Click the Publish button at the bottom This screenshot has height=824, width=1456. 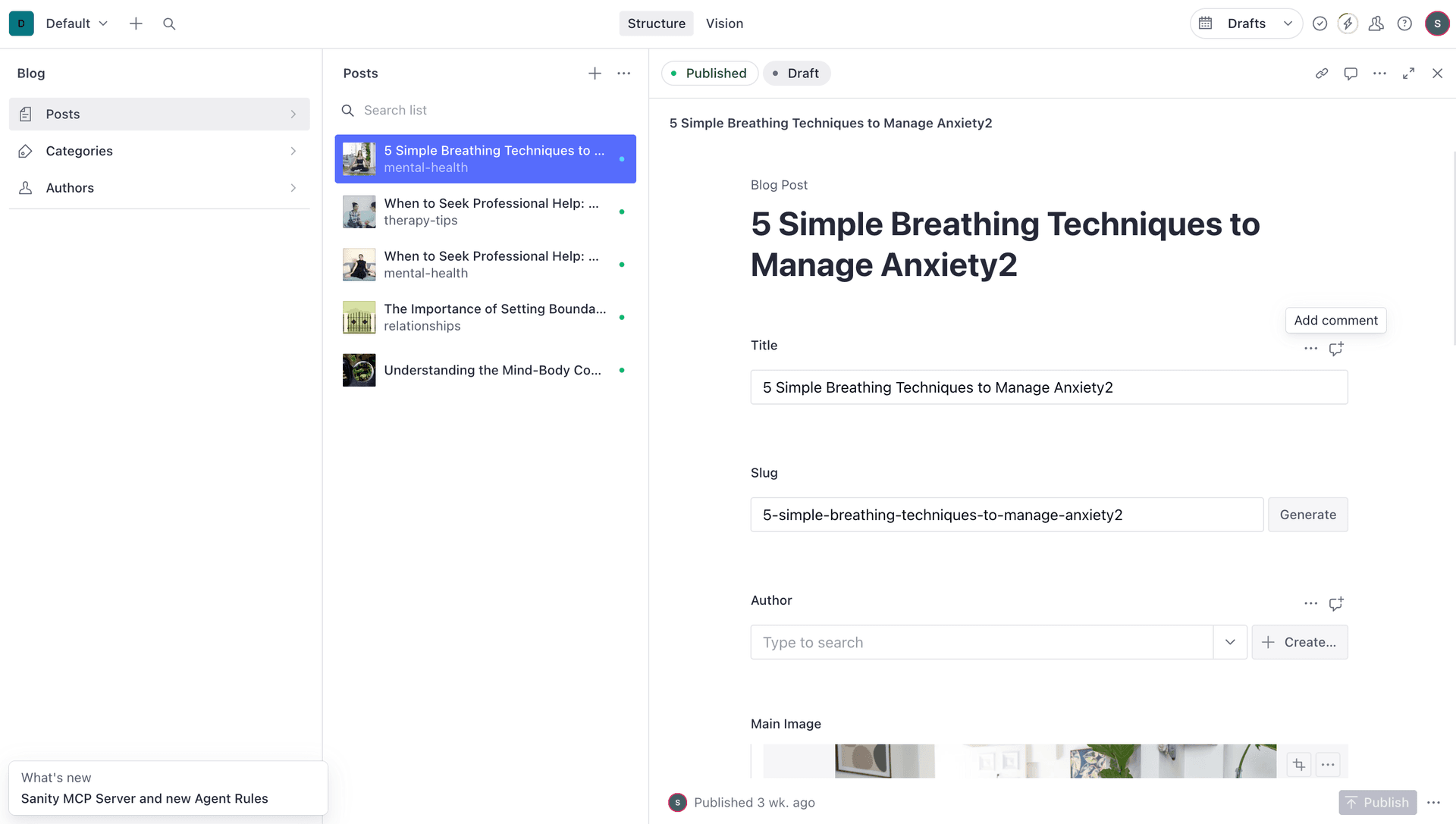click(1377, 802)
